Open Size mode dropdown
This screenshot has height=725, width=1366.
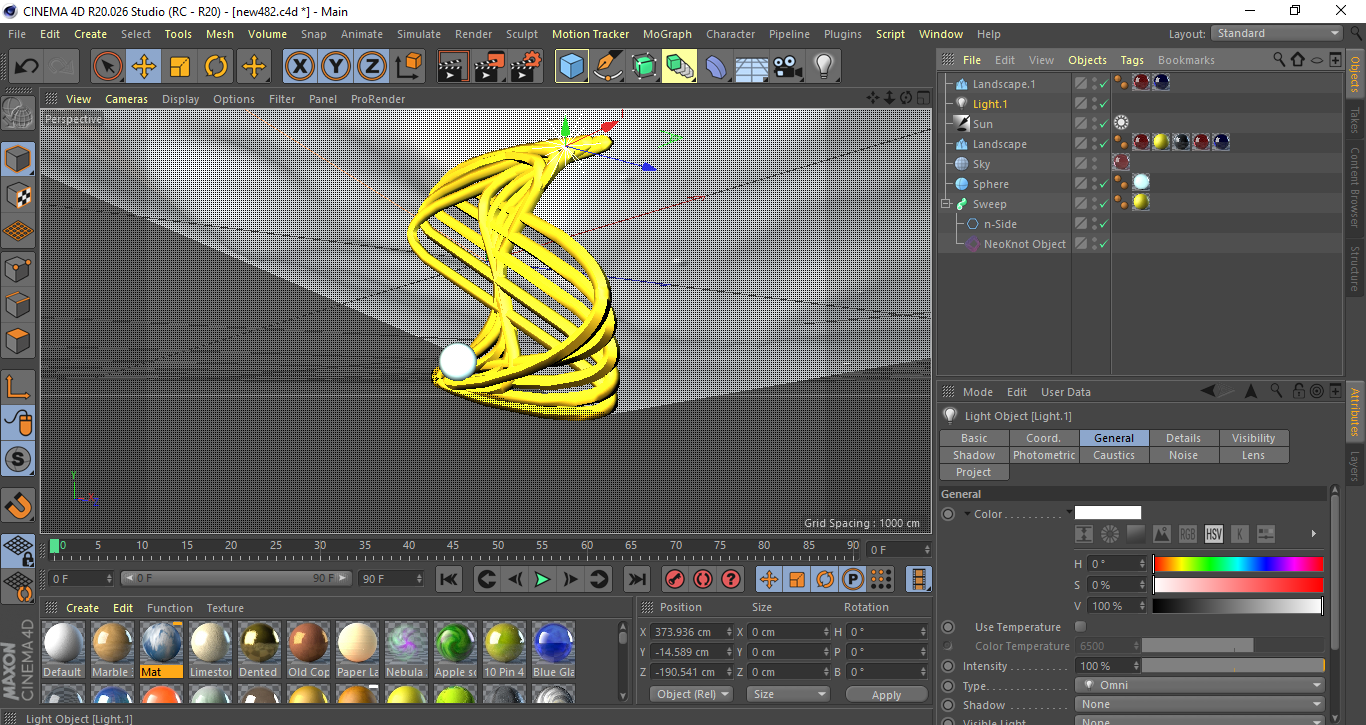click(788, 694)
